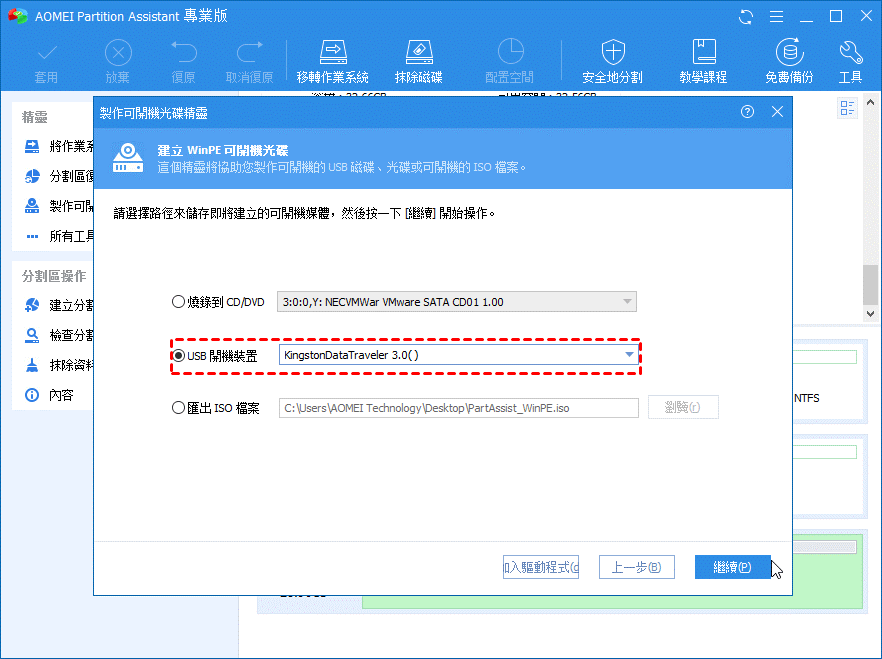Click the 檢查分割 sidebar icon
Viewport: 882px width, 659px height.
(32, 336)
